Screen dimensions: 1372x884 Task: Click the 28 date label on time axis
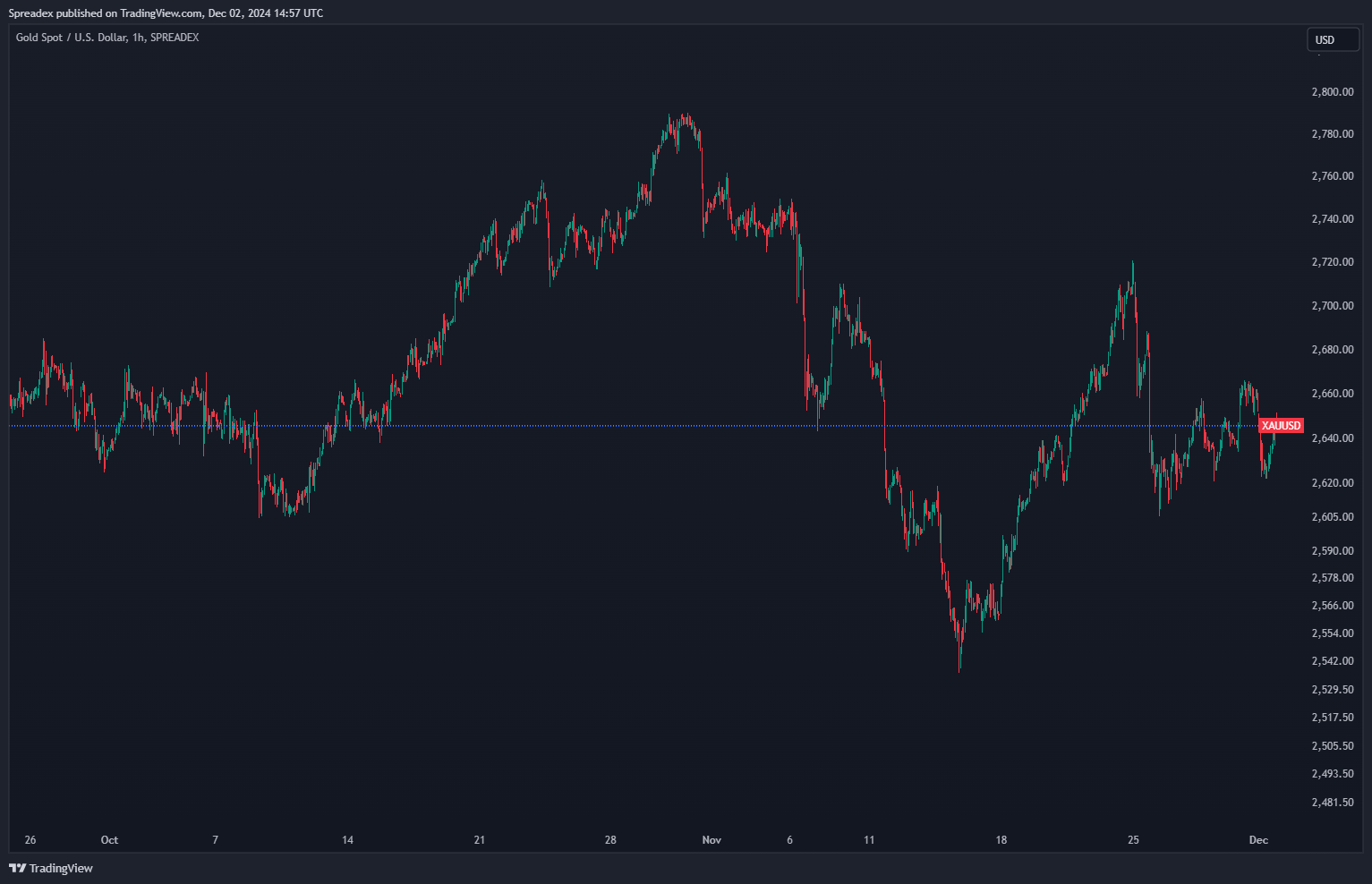610,840
